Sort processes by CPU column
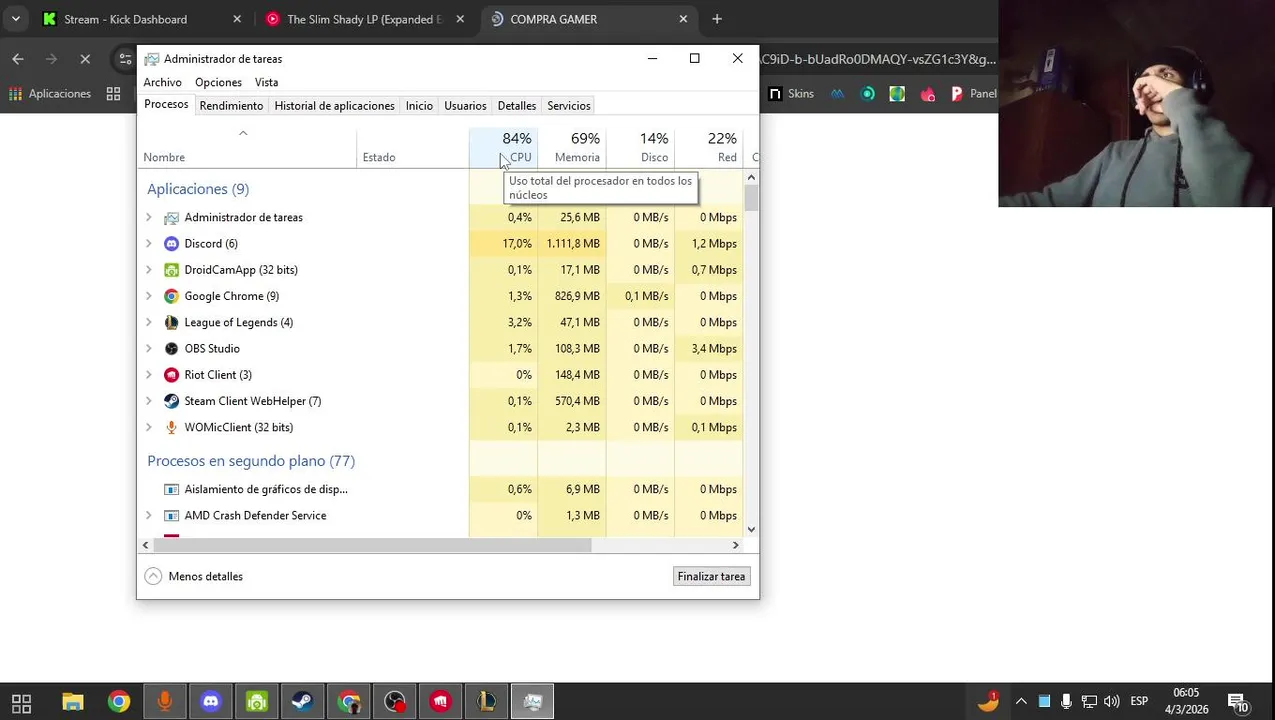Viewport: 1275px width, 720px height. (503, 147)
